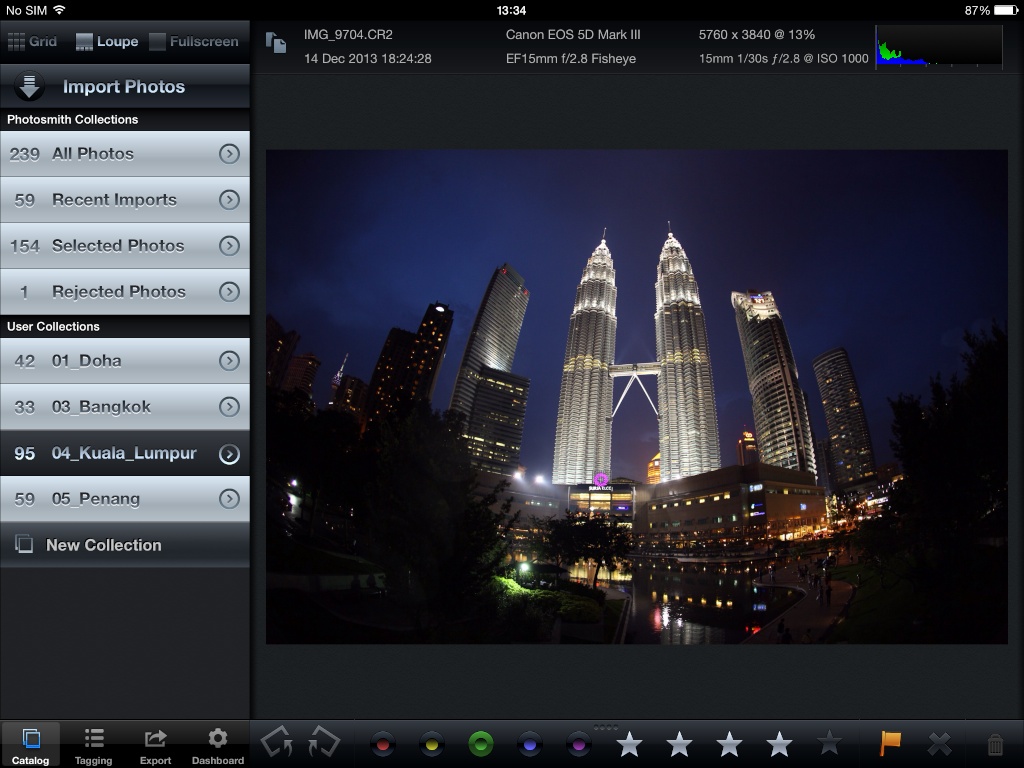The image size is (1024, 768).
Task: Expand Rejected Photos chevron
Action: [x=229, y=292]
